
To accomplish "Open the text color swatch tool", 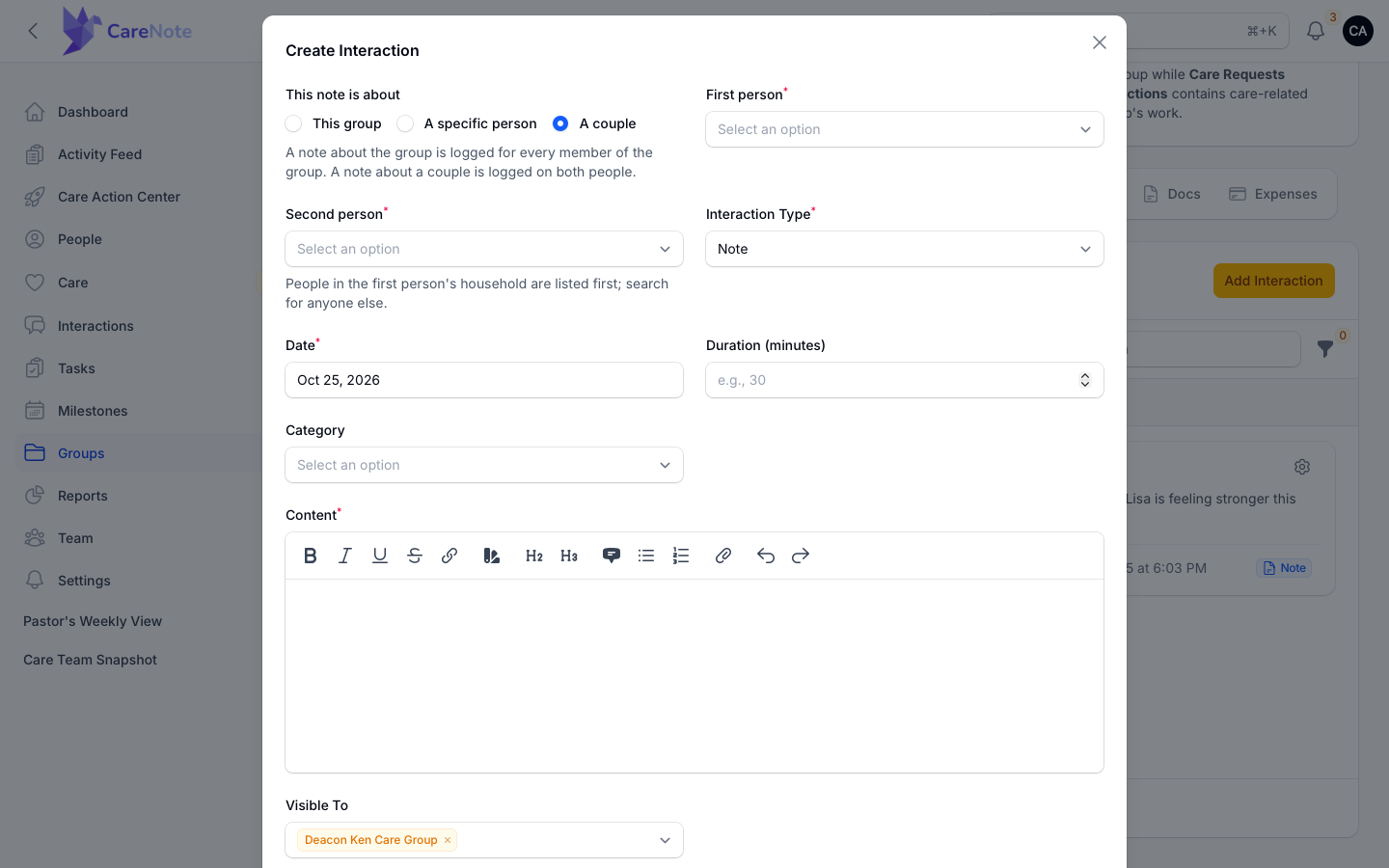I will click(x=492, y=556).
